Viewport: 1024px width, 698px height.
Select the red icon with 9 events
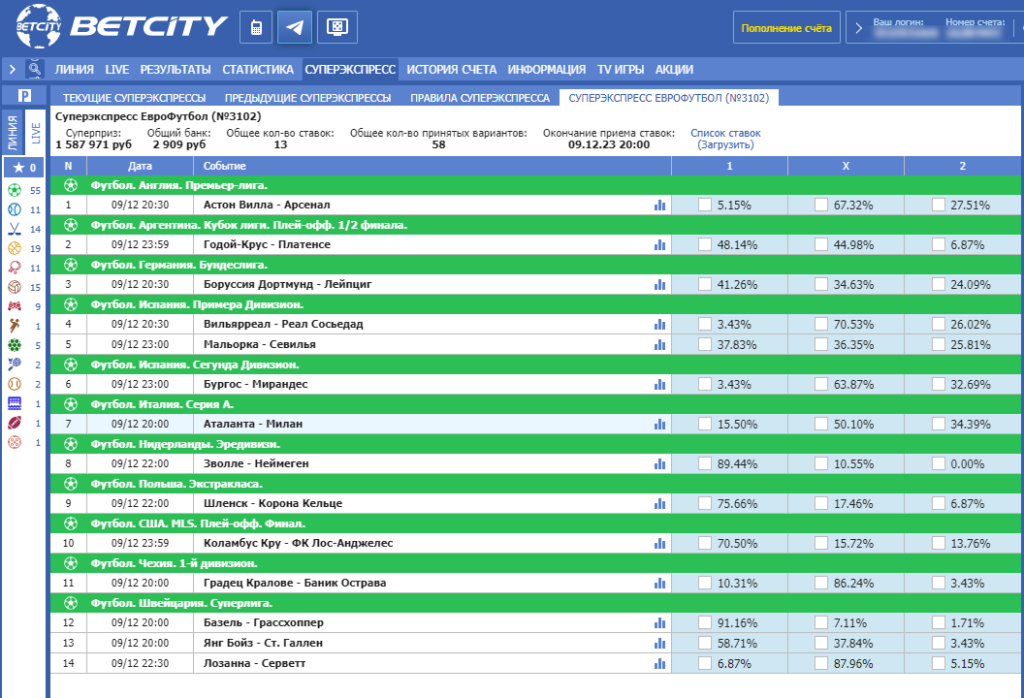point(14,306)
